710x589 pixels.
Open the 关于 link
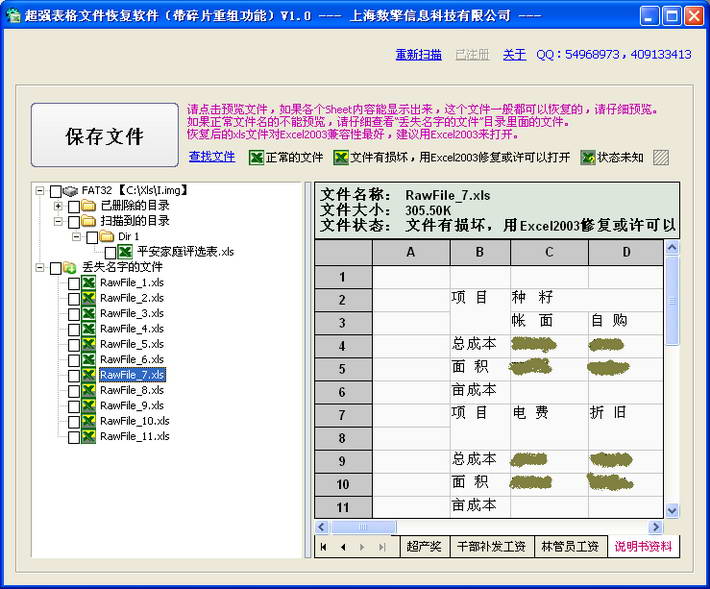(x=514, y=55)
